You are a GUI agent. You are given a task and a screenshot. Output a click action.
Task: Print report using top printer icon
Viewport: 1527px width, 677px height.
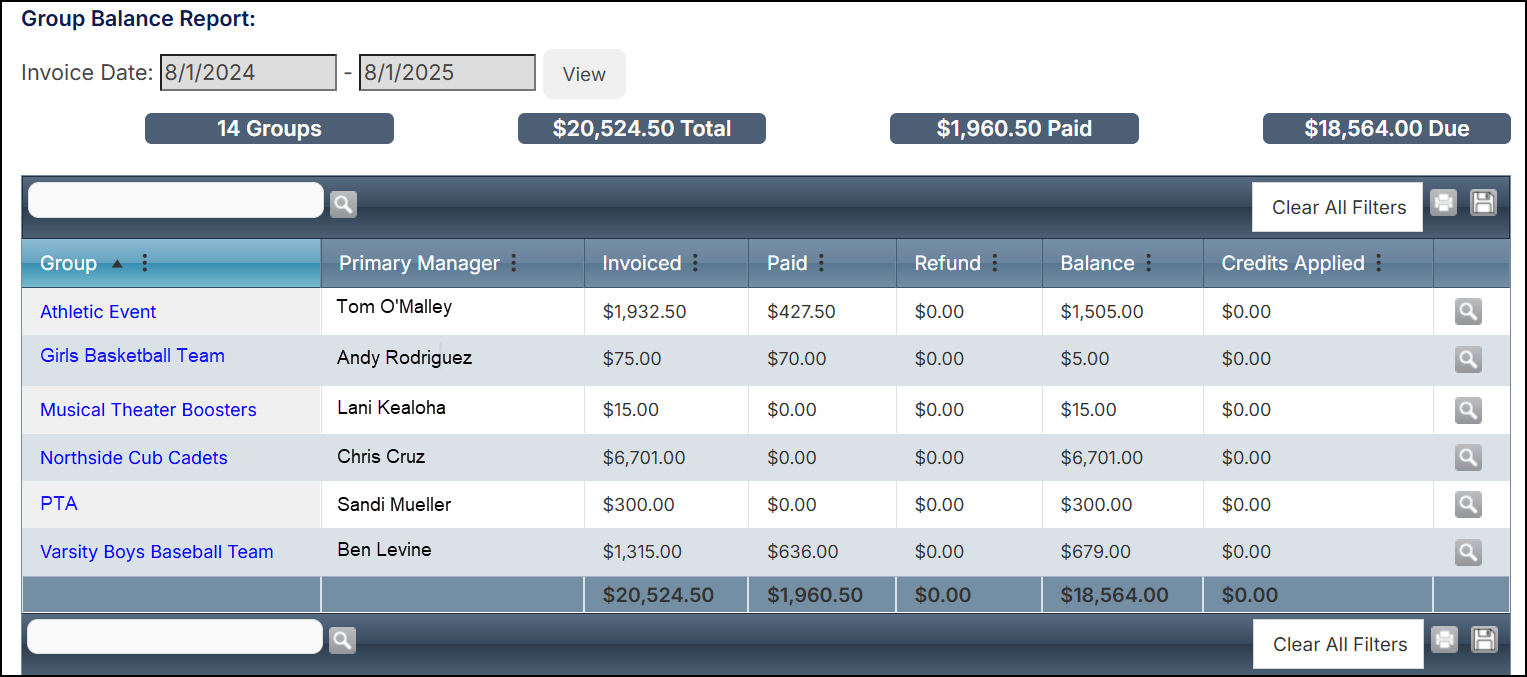click(1443, 203)
